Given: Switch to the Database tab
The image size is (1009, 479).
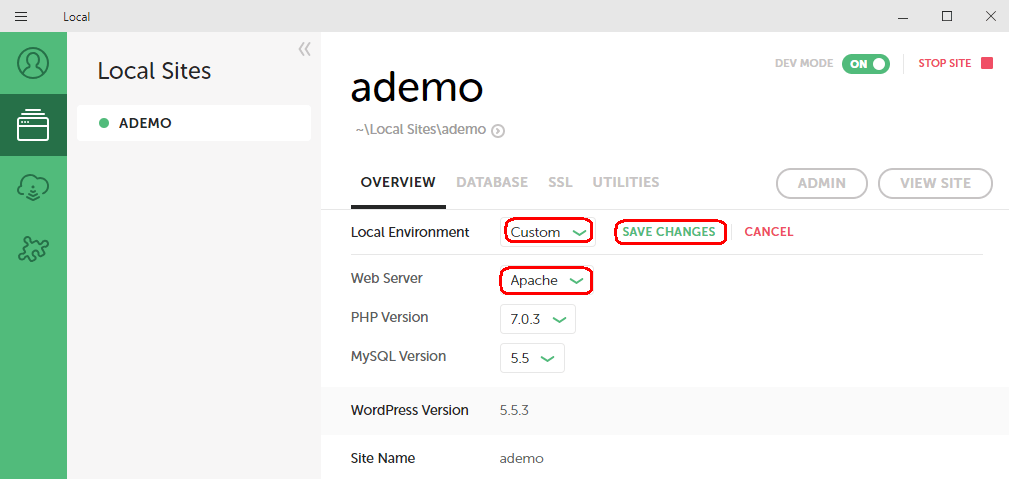Looking at the screenshot, I should coord(492,182).
